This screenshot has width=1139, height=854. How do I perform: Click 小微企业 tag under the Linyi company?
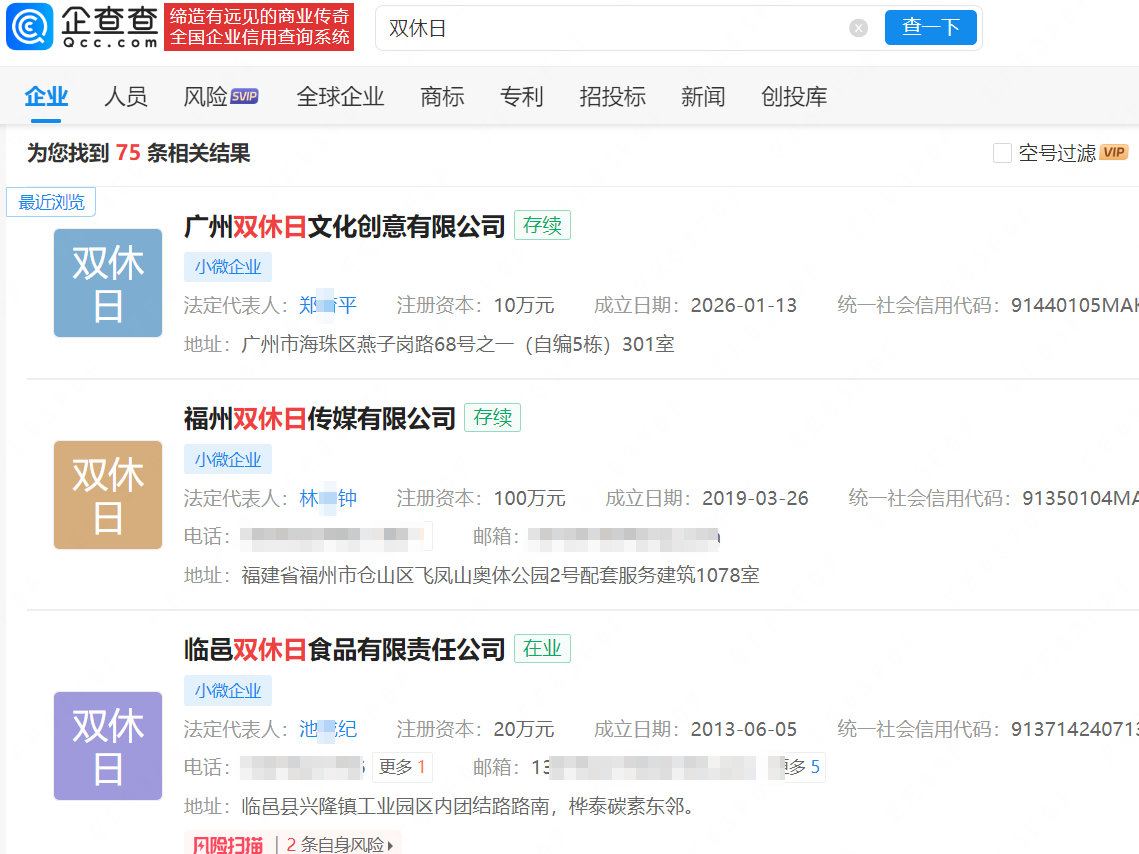(227, 690)
